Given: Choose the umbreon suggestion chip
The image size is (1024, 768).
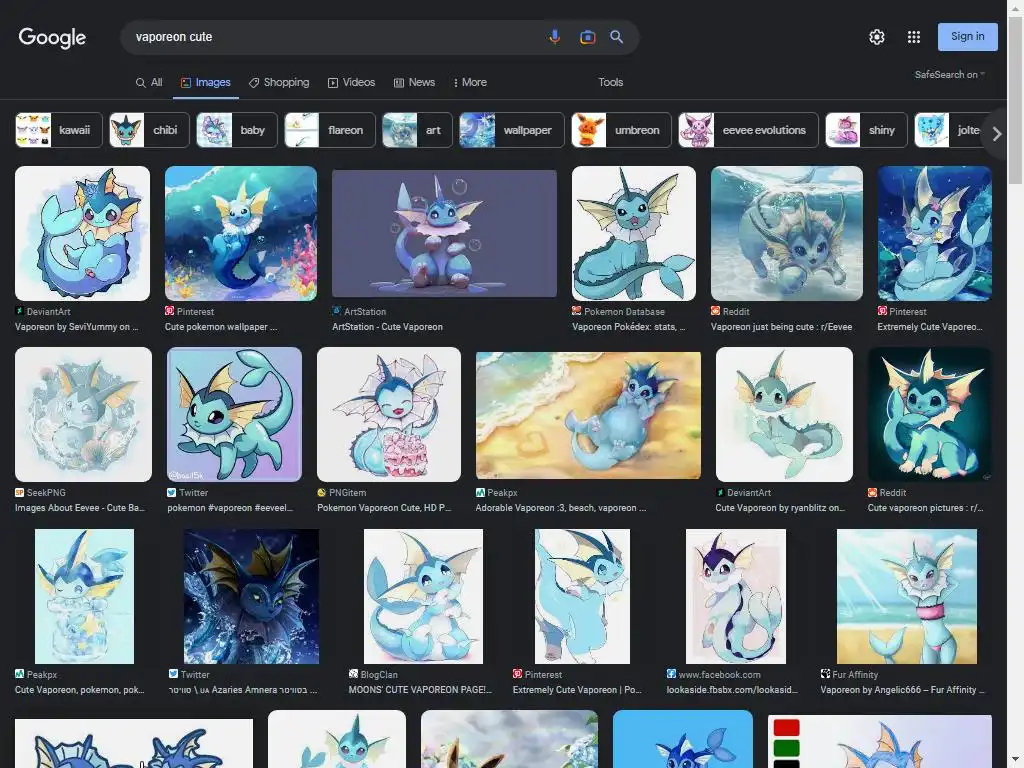Looking at the screenshot, I should click(x=621, y=130).
